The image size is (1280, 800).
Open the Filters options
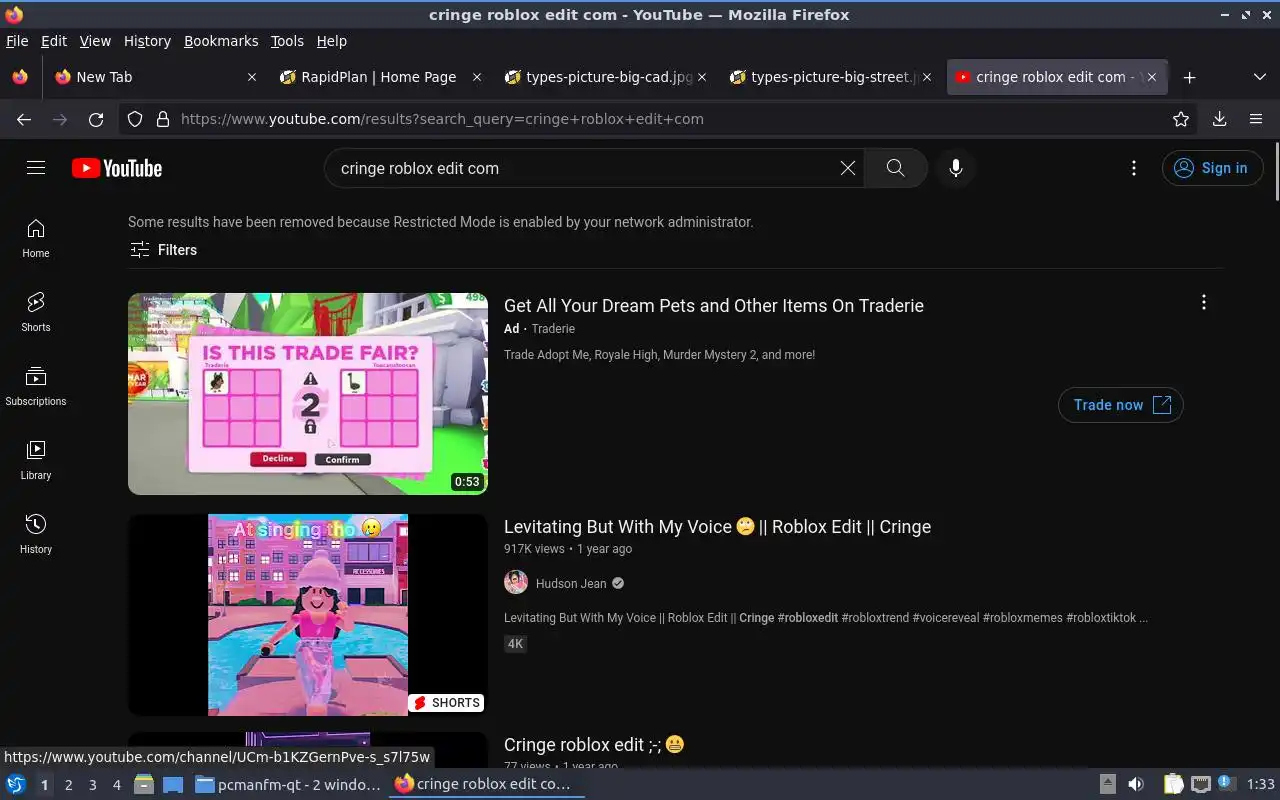(x=164, y=250)
